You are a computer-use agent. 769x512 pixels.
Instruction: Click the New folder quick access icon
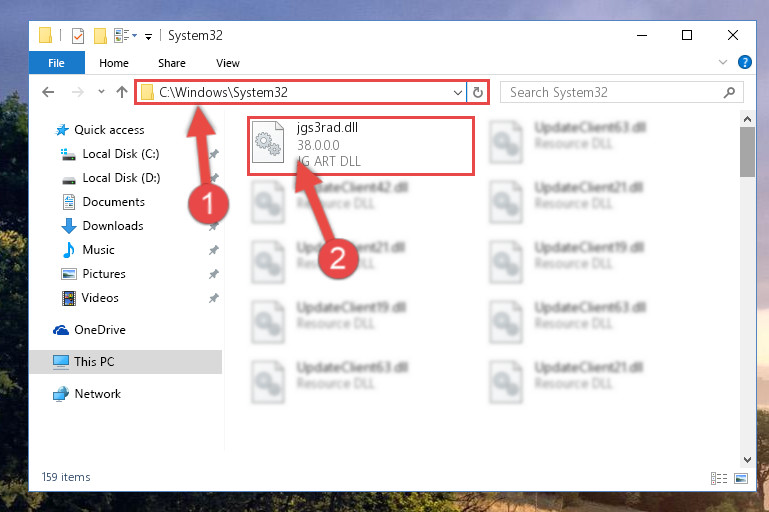click(100, 36)
